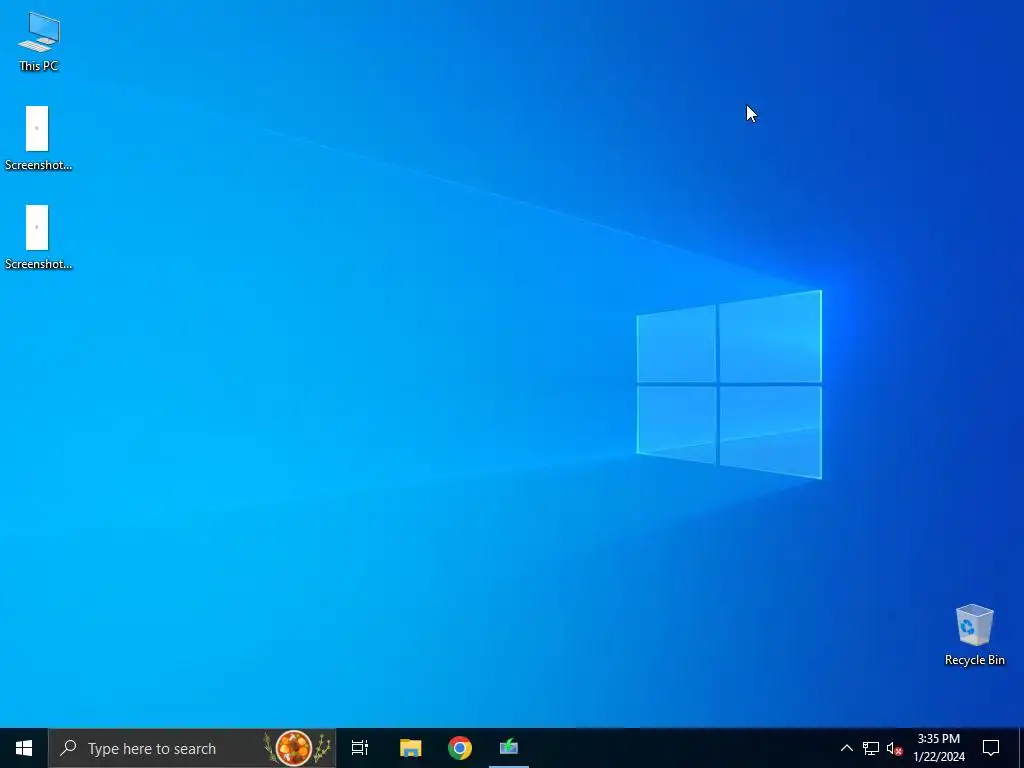Click the muted volume tray icon
1024x768 pixels.
894,748
